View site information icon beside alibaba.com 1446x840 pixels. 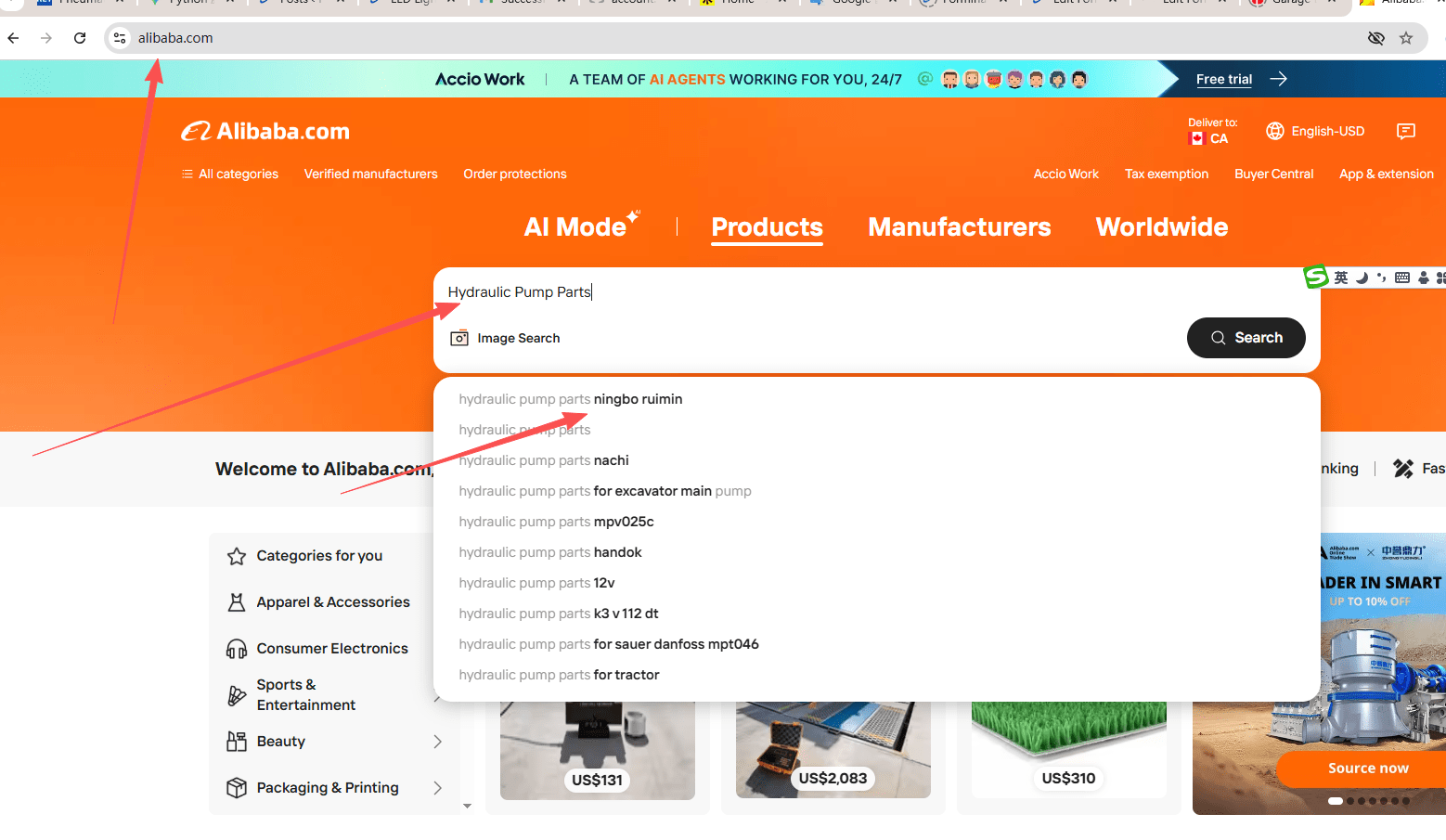[x=120, y=38]
